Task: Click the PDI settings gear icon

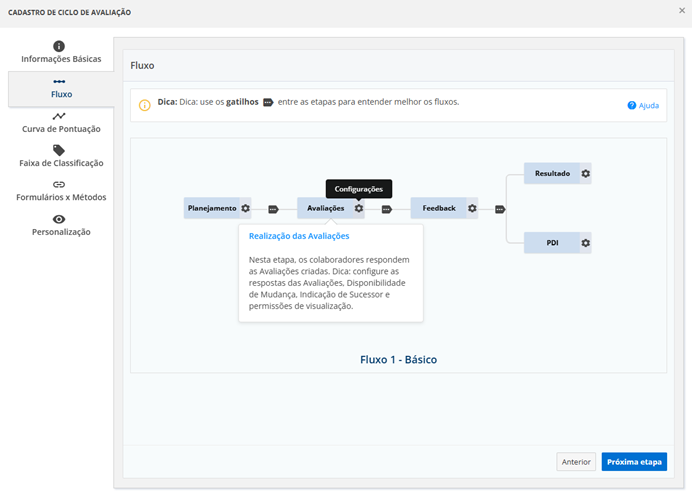Action: pos(586,243)
